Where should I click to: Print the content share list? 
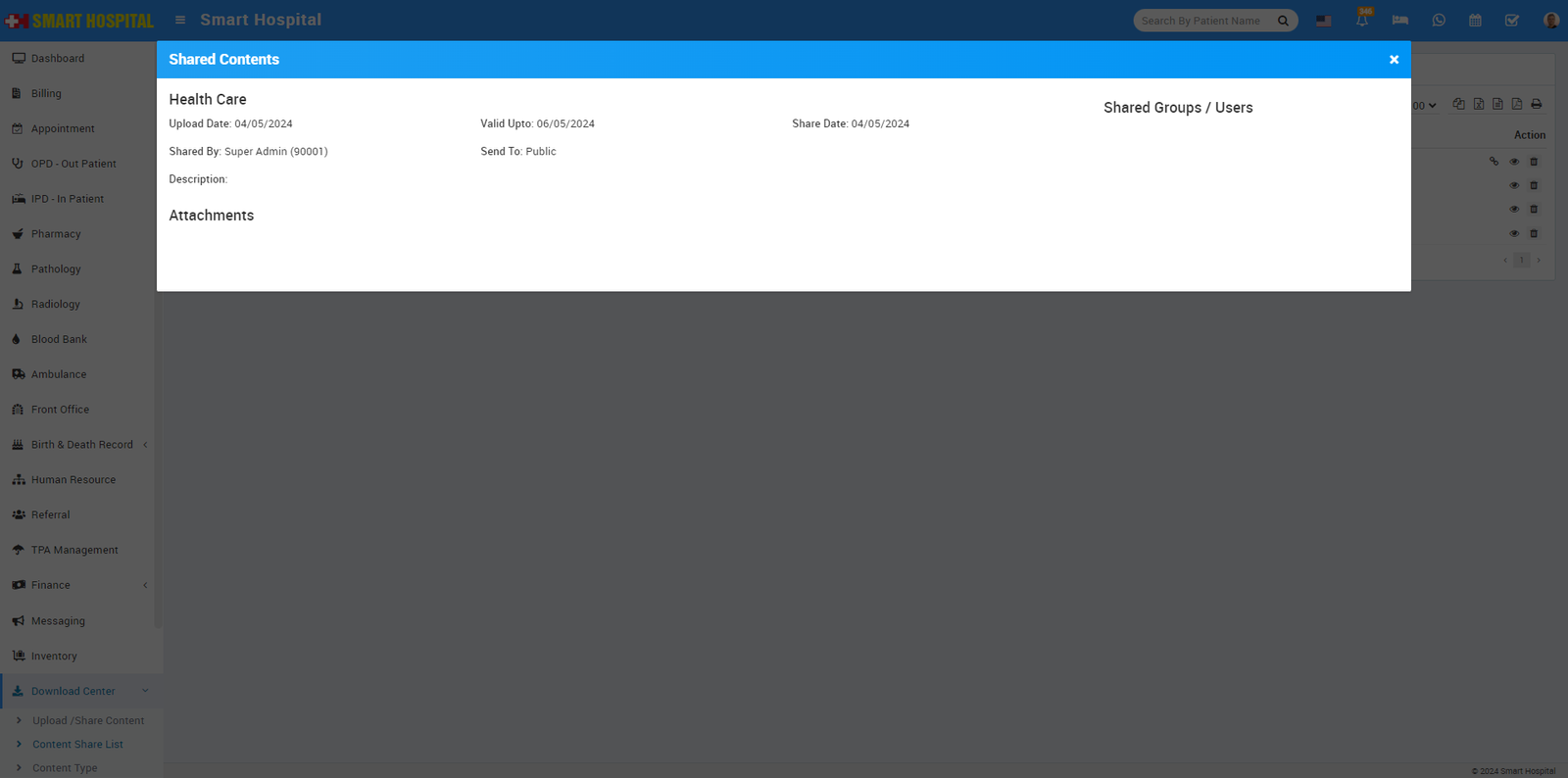[1536, 104]
